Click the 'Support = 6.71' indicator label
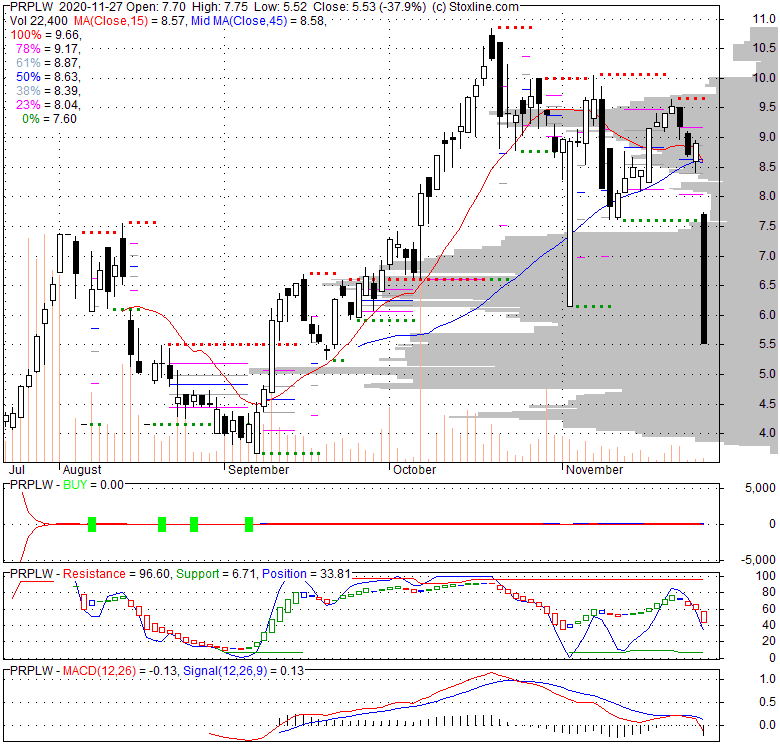 [216, 574]
